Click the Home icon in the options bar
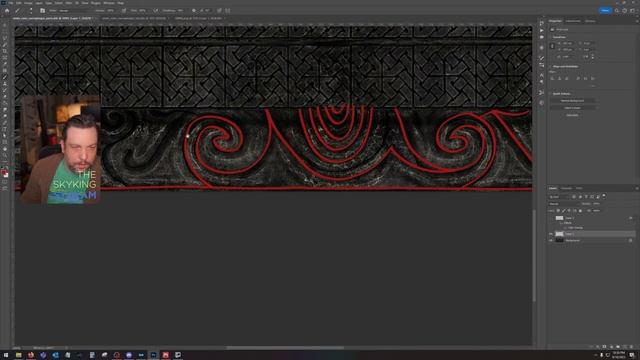This screenshot has height=360, width=640. point(7,11)
